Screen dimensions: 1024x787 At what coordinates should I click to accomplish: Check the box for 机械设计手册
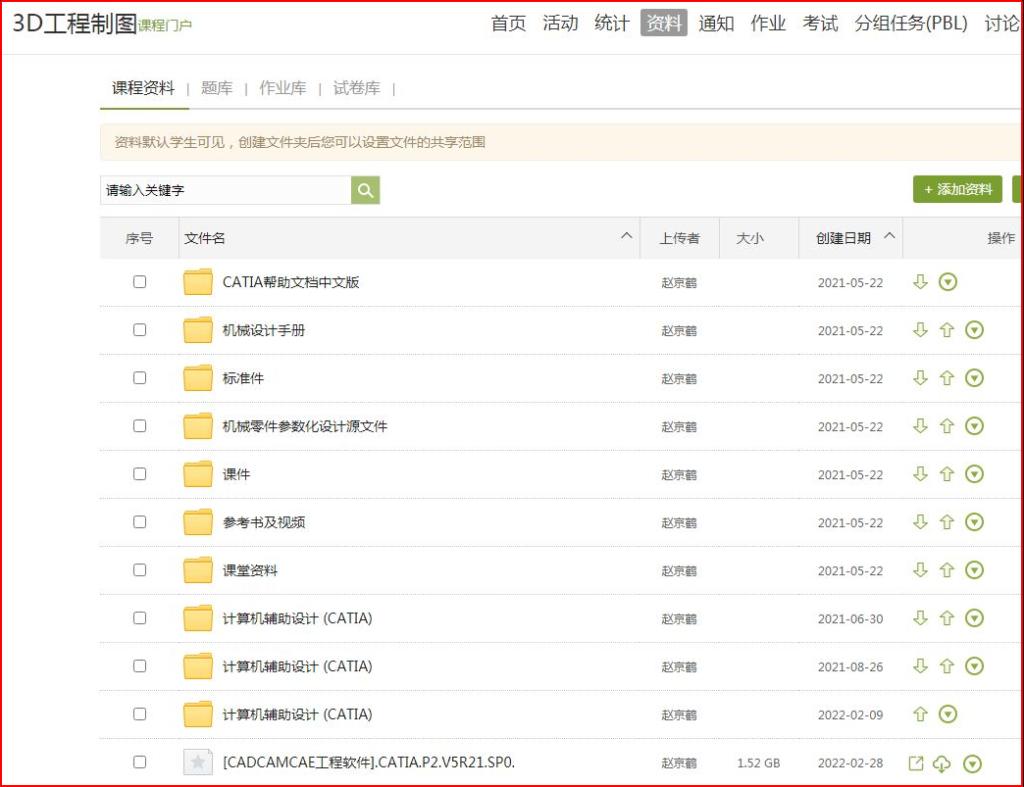coord(140,330)
